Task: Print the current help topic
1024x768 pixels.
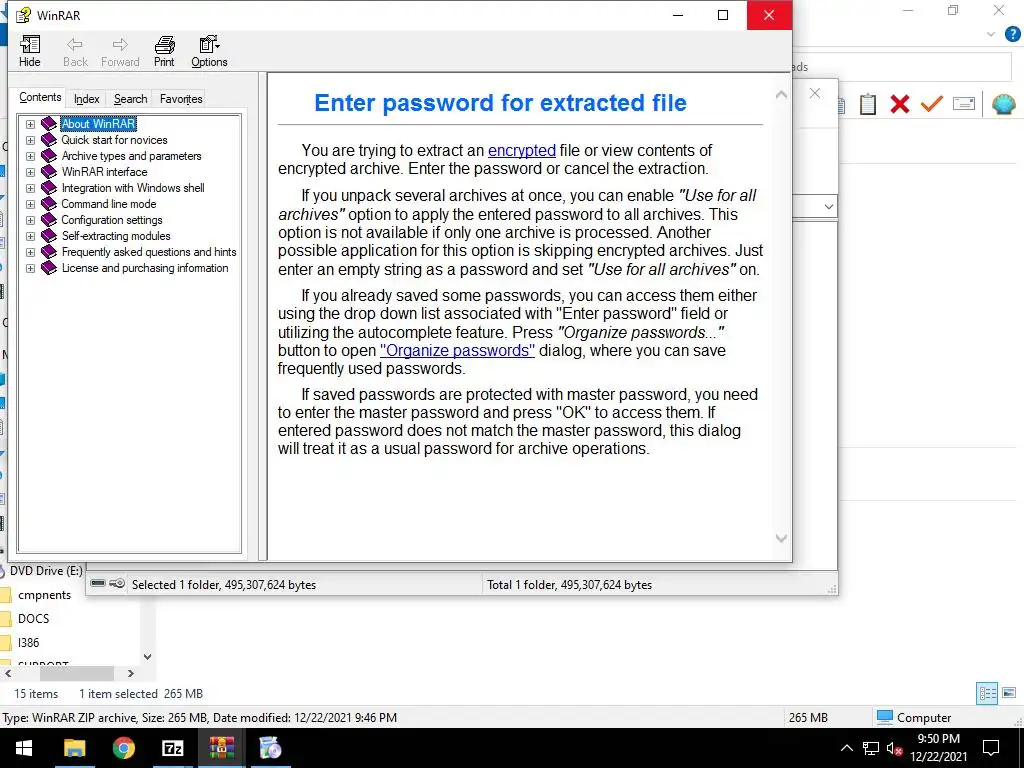Action: [x=164, y=52]
